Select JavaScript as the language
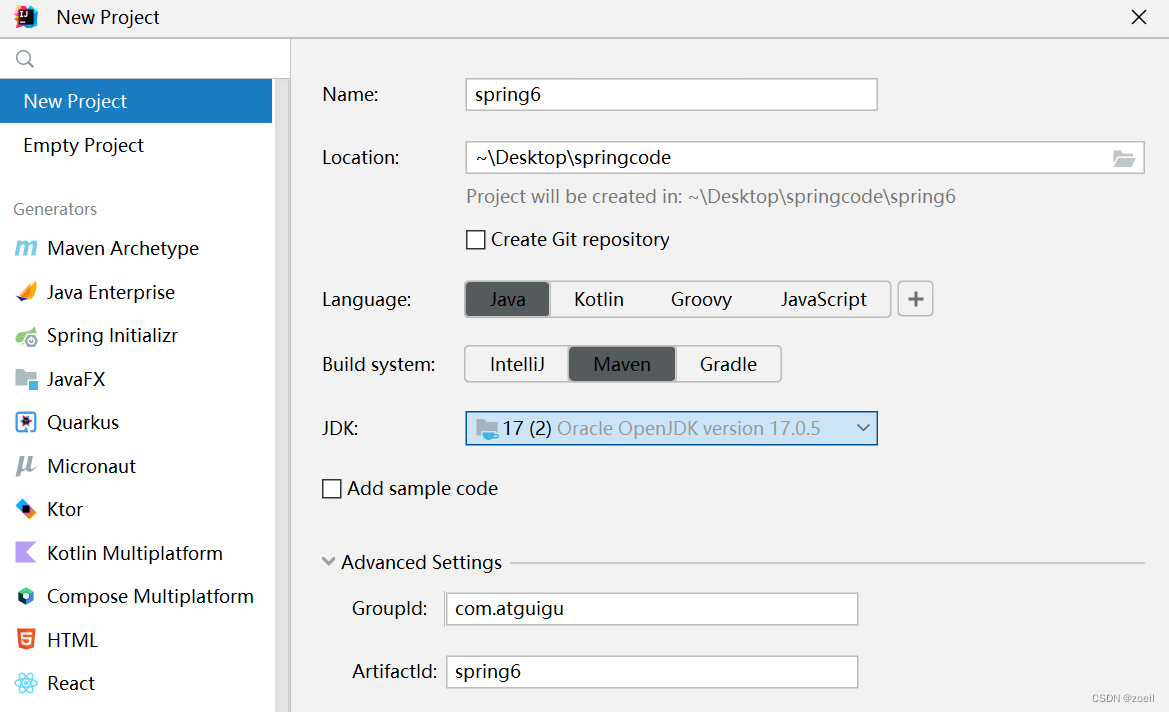This screenshot has height=712, width=1169. 824,299
